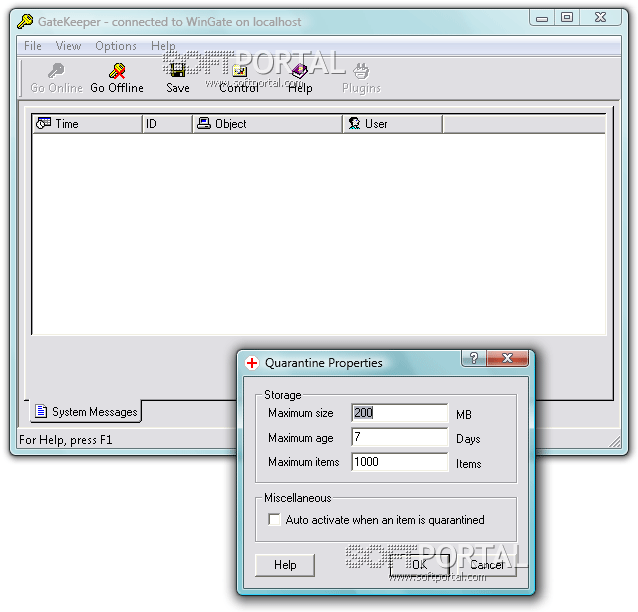Click the Help book icon in toolbar
638x612 pixels.
click(x=300, y=71)
